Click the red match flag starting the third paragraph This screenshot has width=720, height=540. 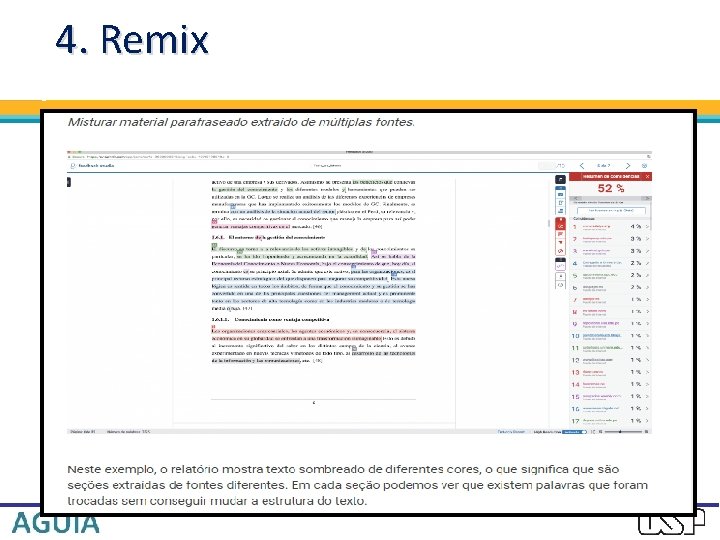[213, 326]
